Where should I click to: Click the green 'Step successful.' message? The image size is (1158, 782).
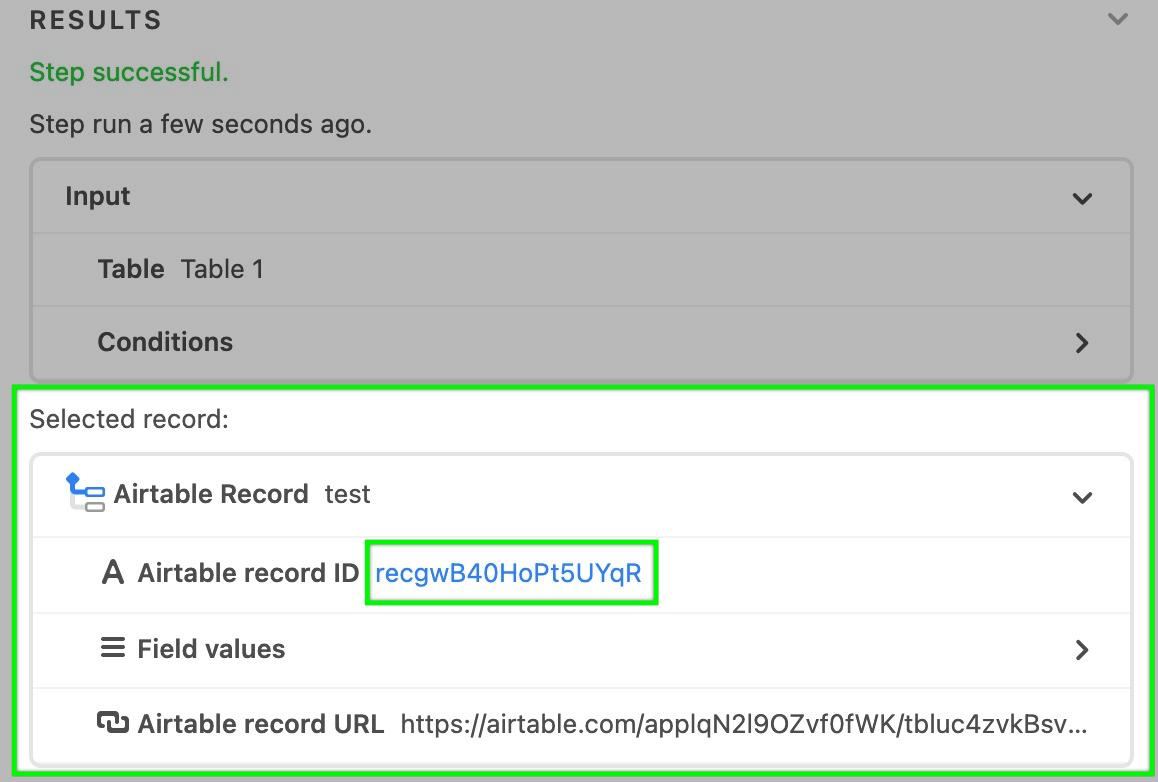coord(129,72)
